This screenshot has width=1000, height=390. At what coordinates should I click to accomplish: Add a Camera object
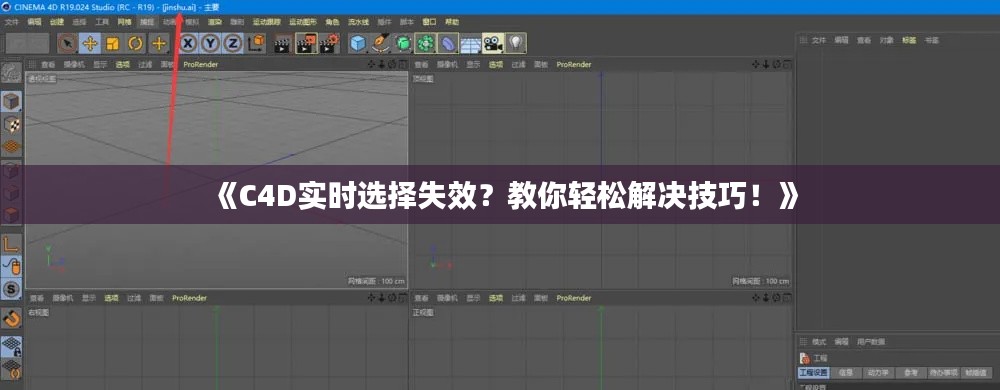coord(492,43)
